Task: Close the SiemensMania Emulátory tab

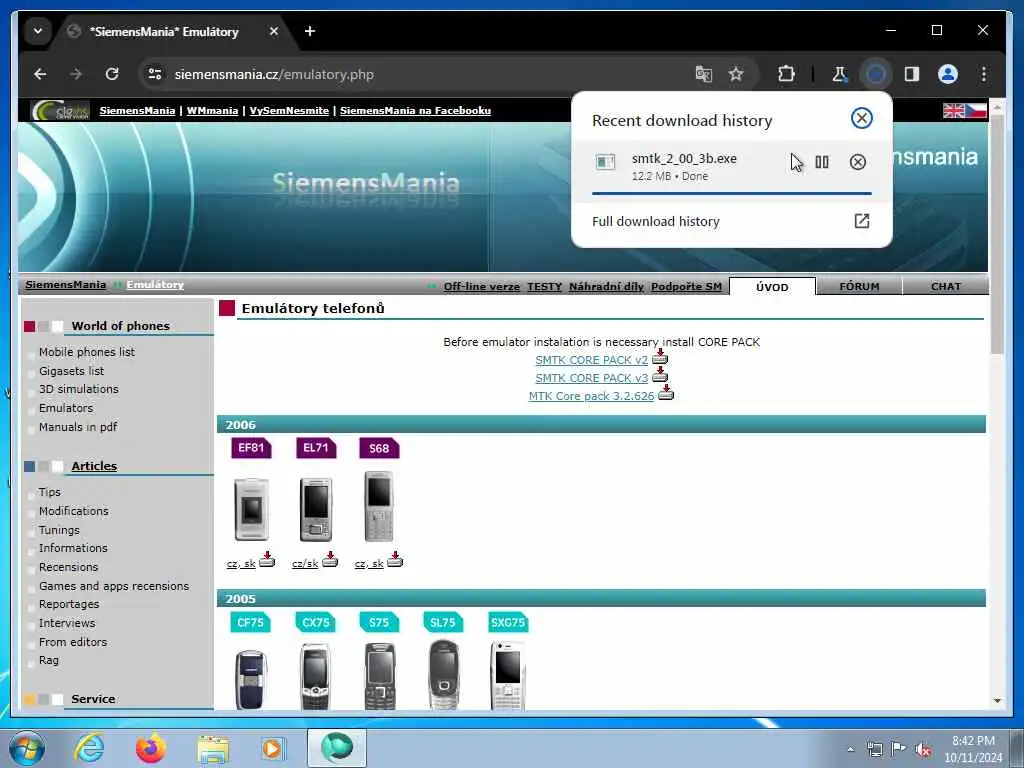Action: click(274, 31)
